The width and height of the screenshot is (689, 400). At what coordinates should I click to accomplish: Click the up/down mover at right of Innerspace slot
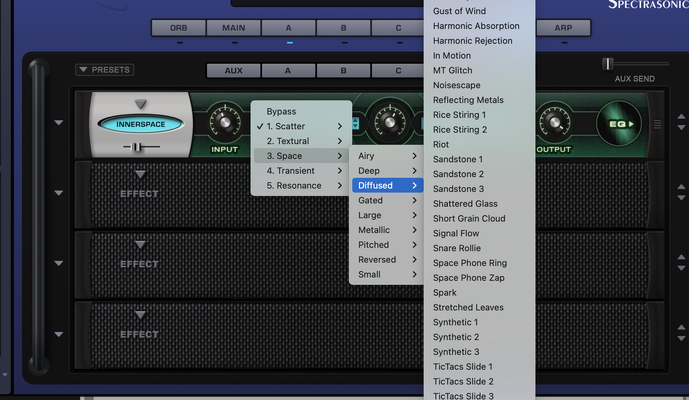[681, 122]
